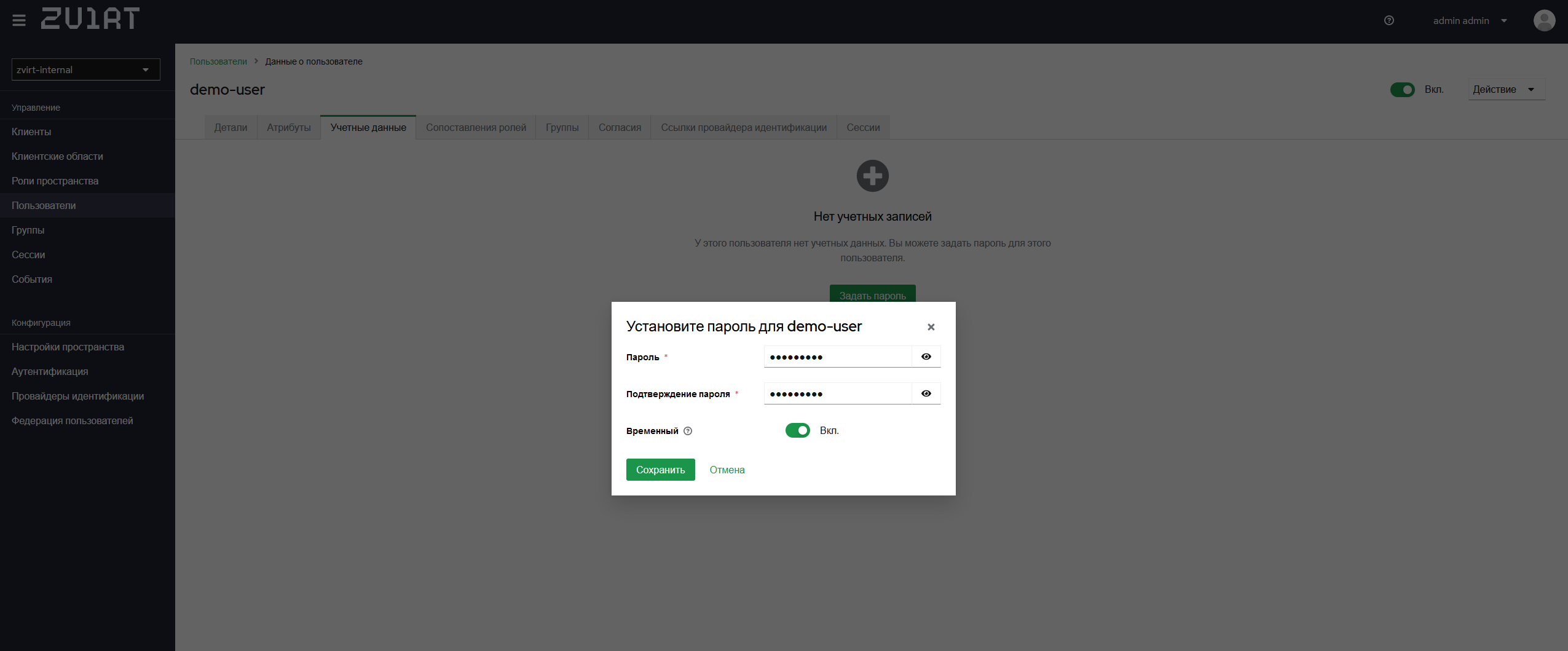
Task: Select Пользователи in the sidebar
Action: (x=87, y=205)
